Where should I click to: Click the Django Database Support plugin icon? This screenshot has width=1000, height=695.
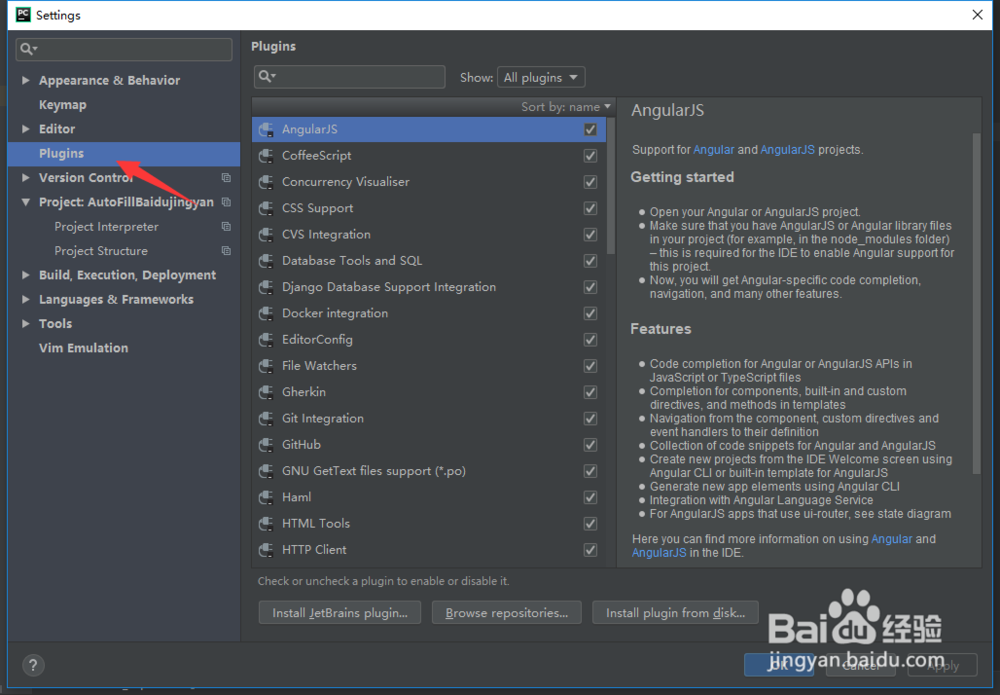coord(266,287)
